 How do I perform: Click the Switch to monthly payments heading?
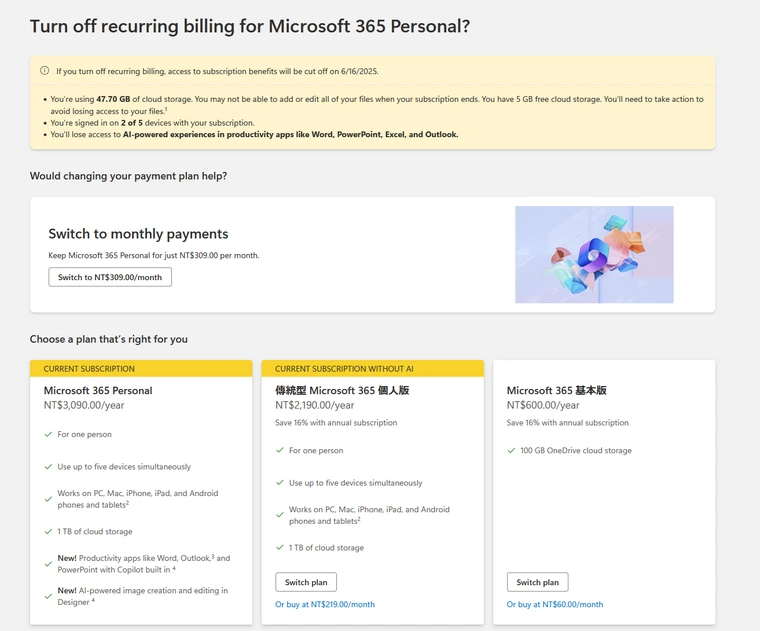point(138,234)
